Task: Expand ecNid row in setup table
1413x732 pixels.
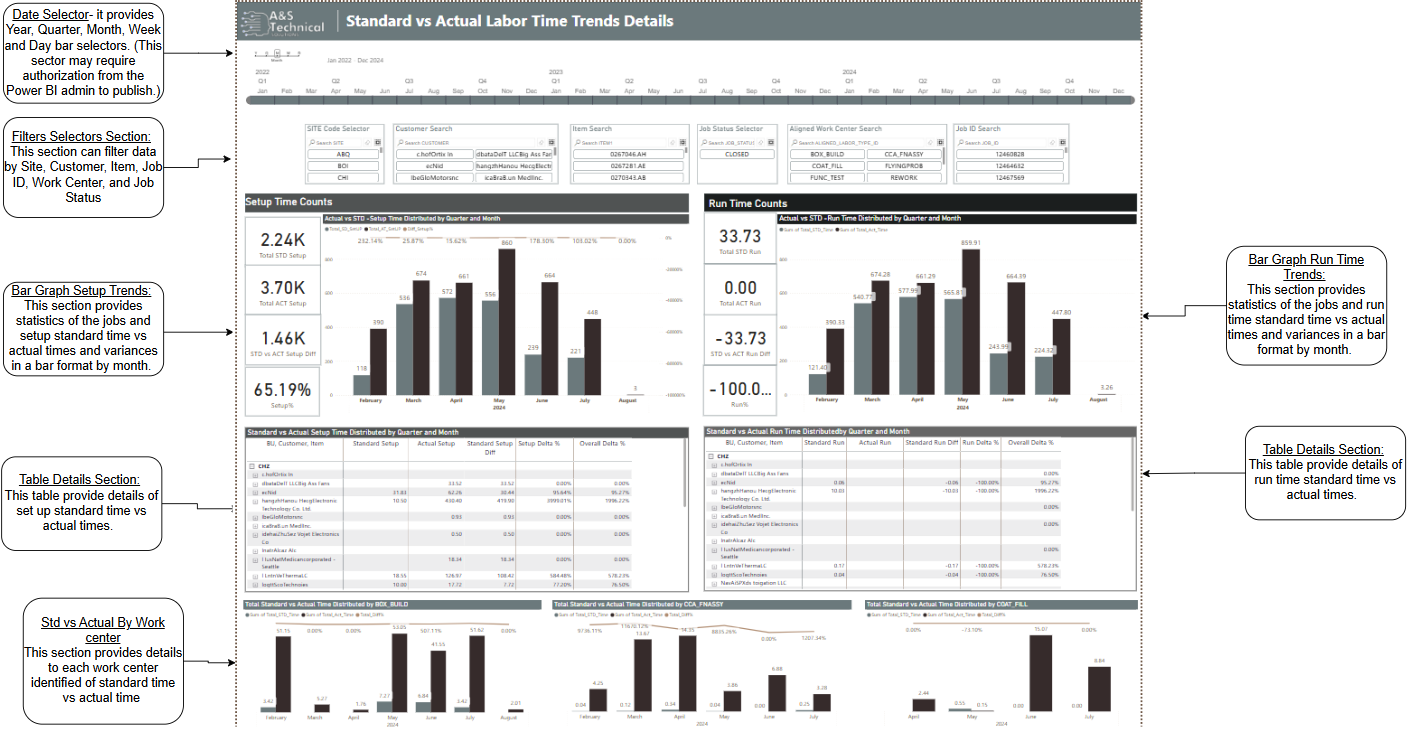Action: (254, 492)
